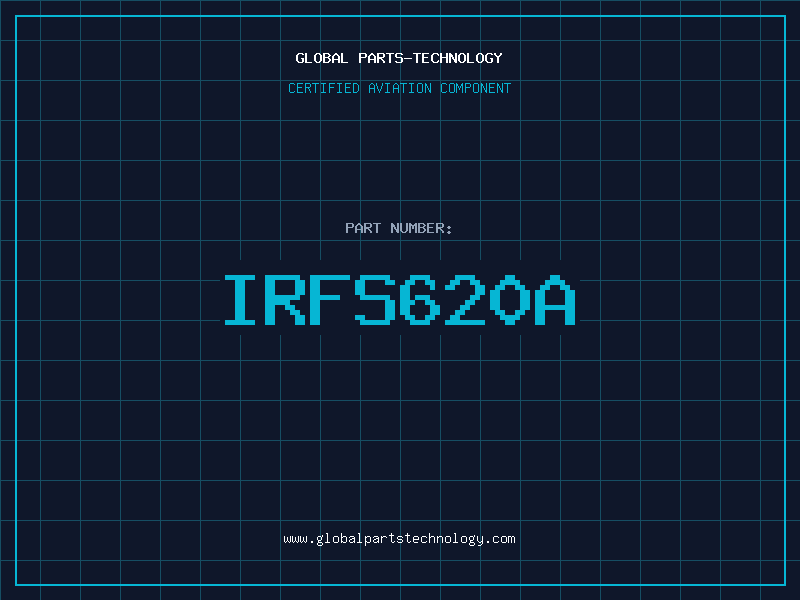This screenshot has height=600, width=800.
Task: Select the IRFS620A part number text
Action: [x=399, y=299]
